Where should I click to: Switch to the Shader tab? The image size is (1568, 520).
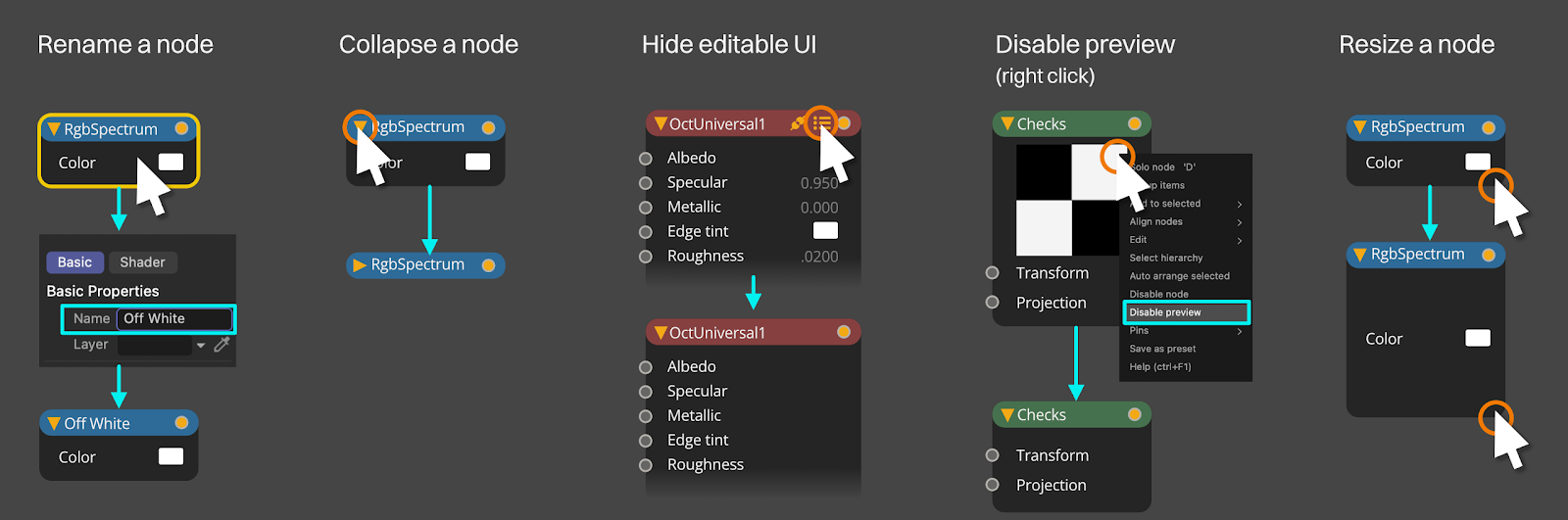pos(142,262)
